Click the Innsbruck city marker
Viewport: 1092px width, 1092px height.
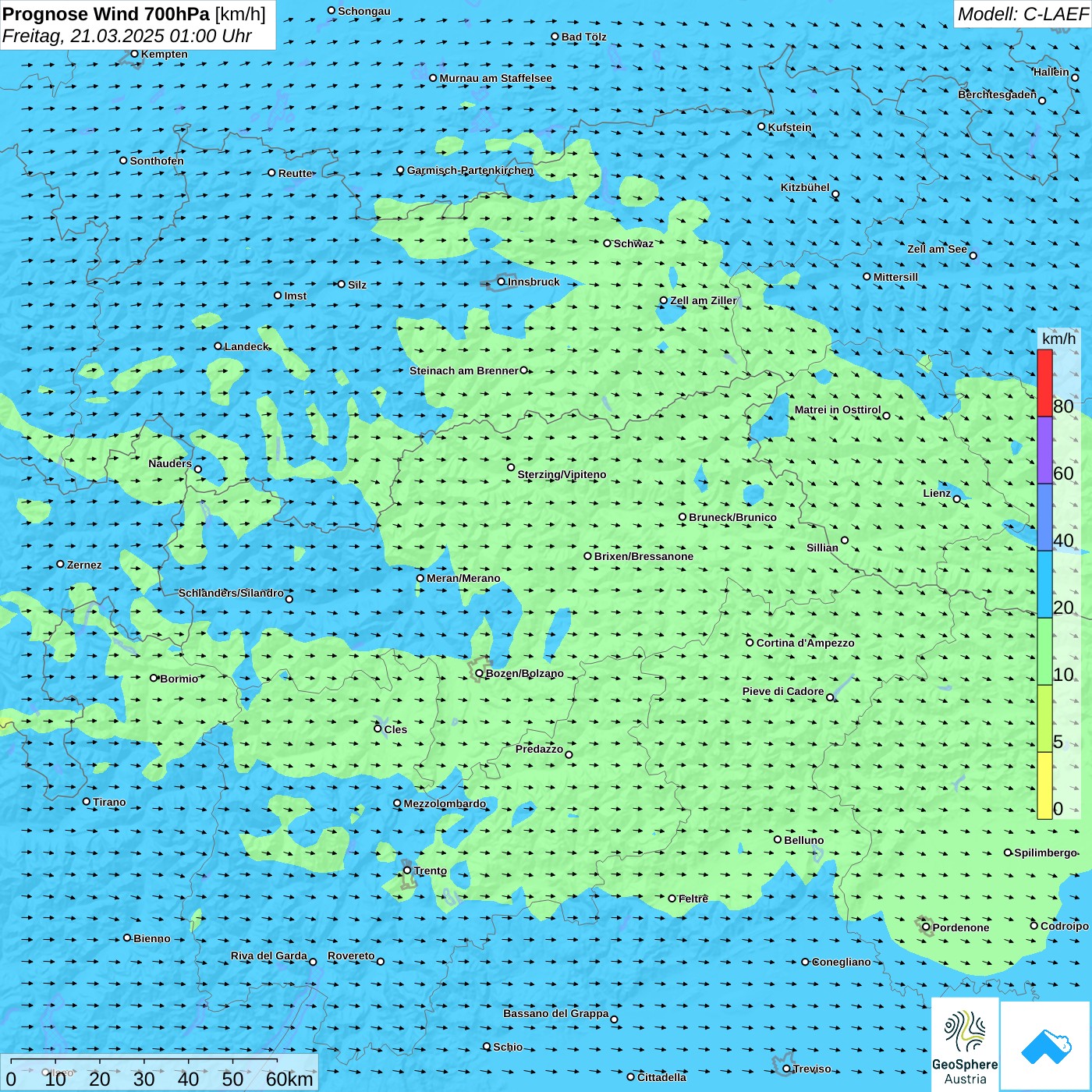click(501, 282)
